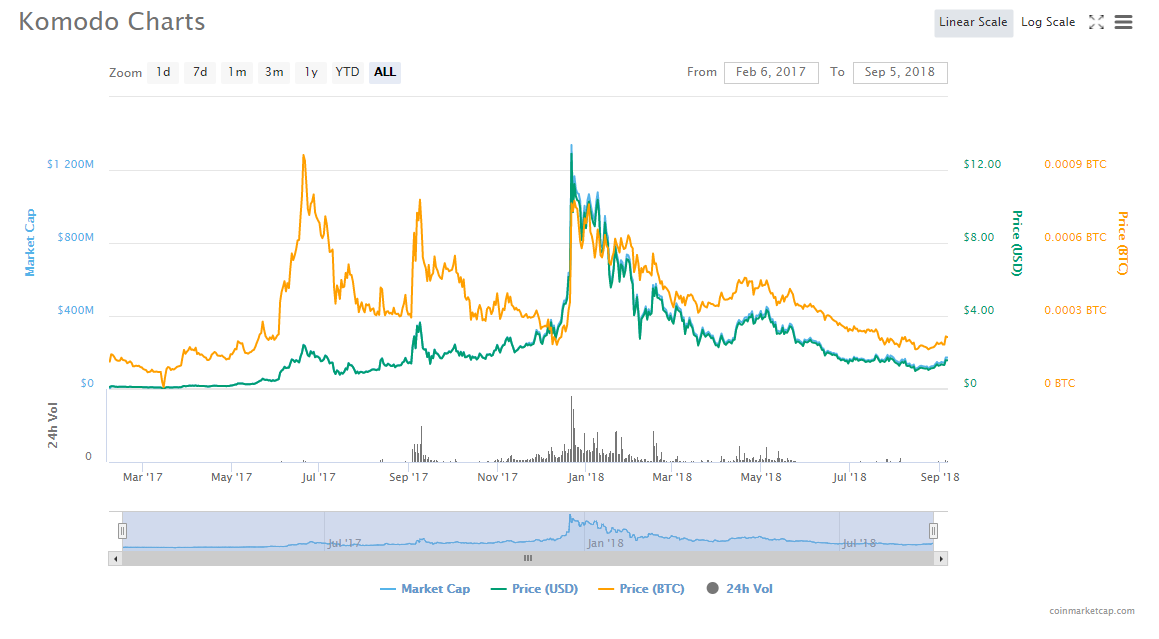Click the navigator scrollbar right arrow

(x=941, y=558)
